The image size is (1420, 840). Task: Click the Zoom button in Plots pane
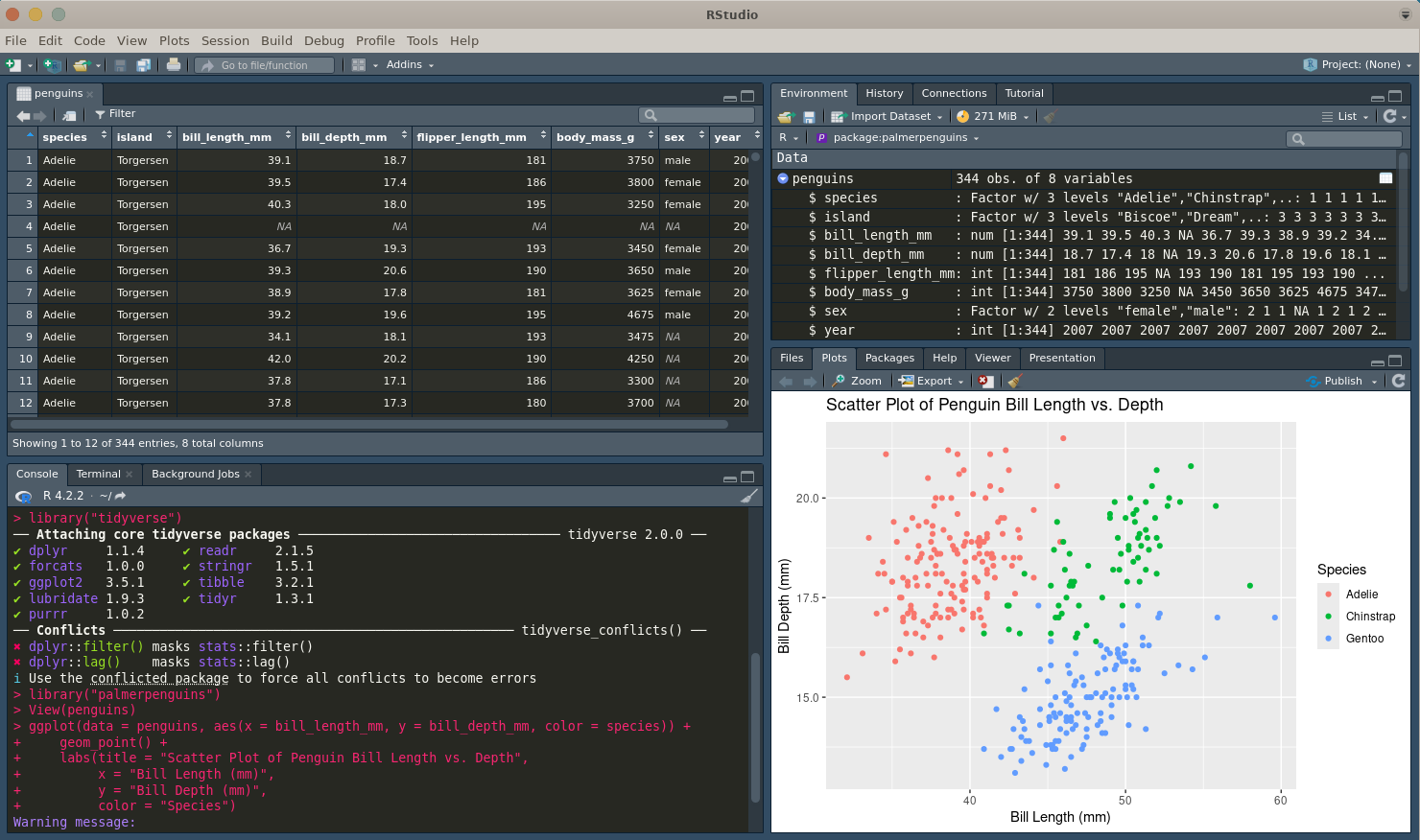tap(857, 382)
